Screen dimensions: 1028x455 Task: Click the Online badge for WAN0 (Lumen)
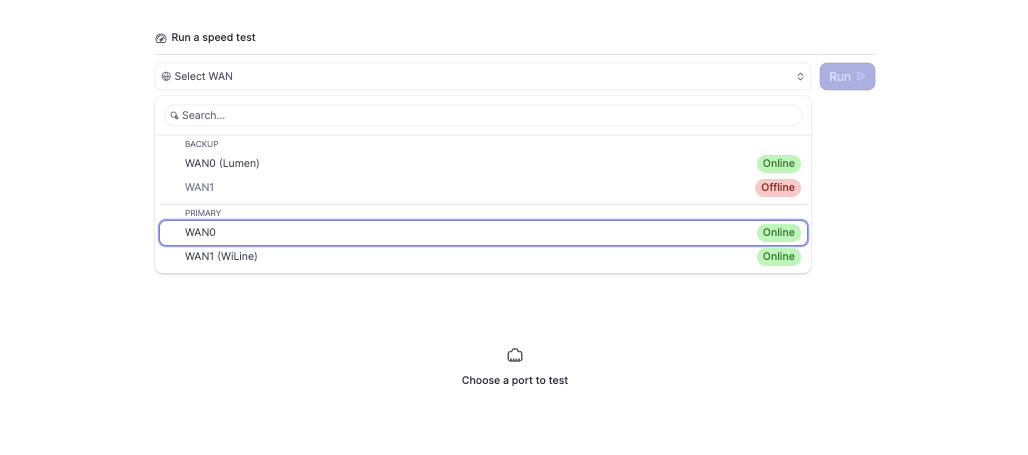click(x=778, y=164)
